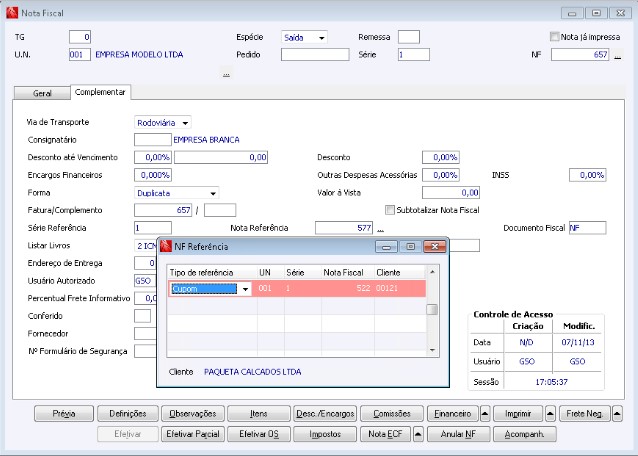The height and width of the screenshot is (456, 638).
Task: Open the arrow menu next to Financeiro
Action: pyautogui.click(x=485, y=413)
